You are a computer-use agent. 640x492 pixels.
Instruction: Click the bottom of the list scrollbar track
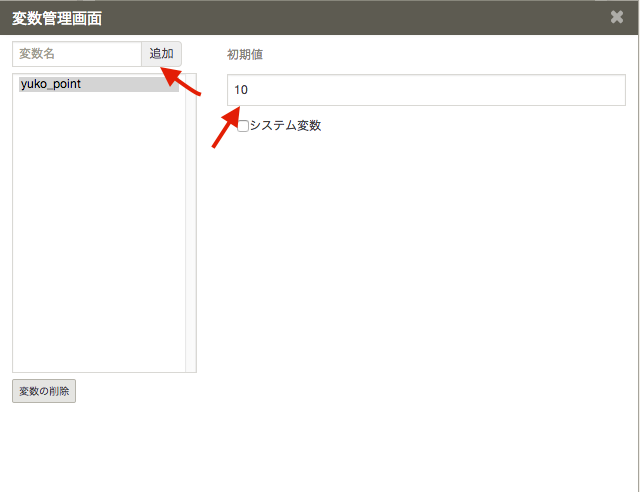(x=191, y=364)
